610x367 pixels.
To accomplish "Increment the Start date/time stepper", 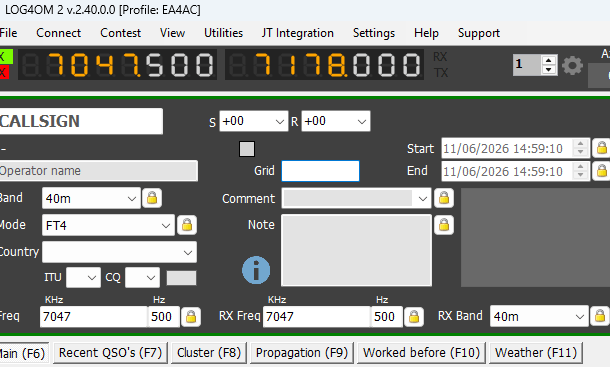I will pyautogui.click(x=580, y=144).
